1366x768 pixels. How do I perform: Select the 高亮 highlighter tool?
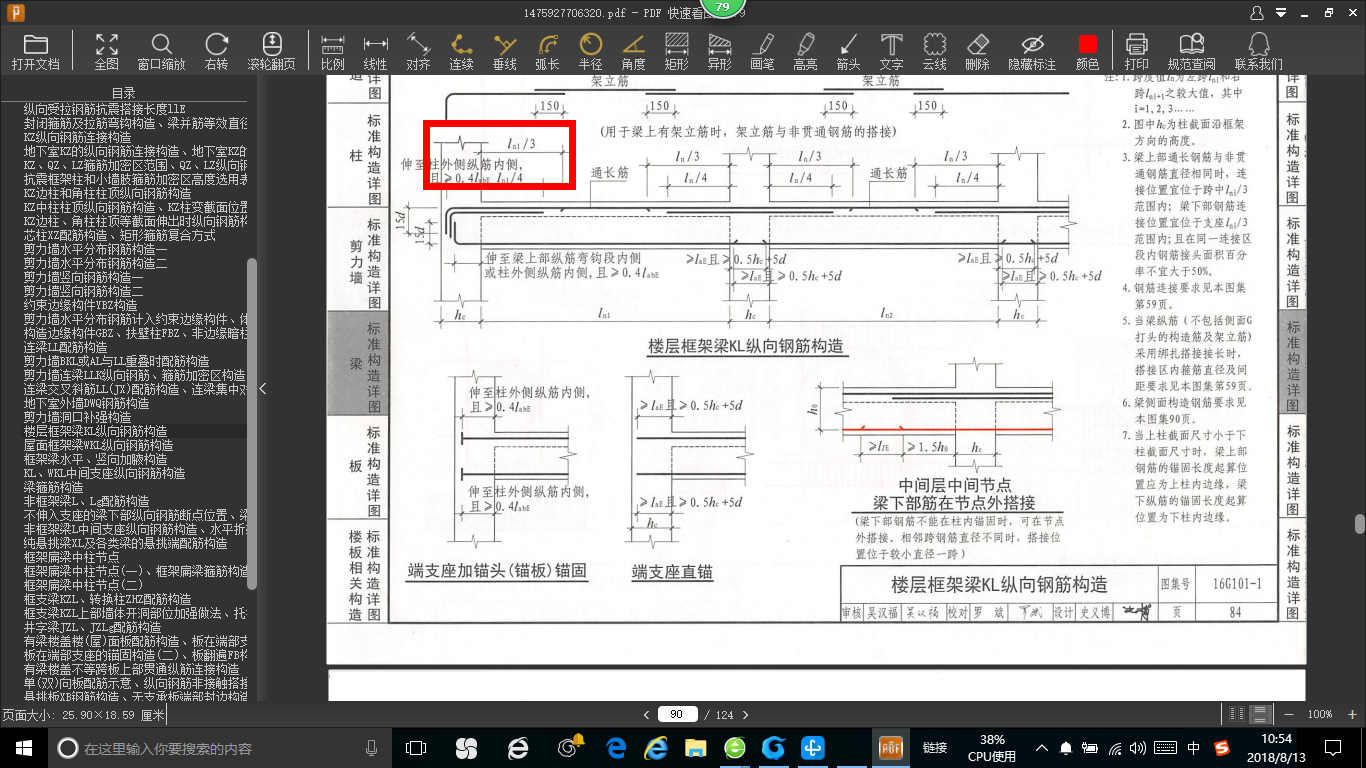pos(805,51)
